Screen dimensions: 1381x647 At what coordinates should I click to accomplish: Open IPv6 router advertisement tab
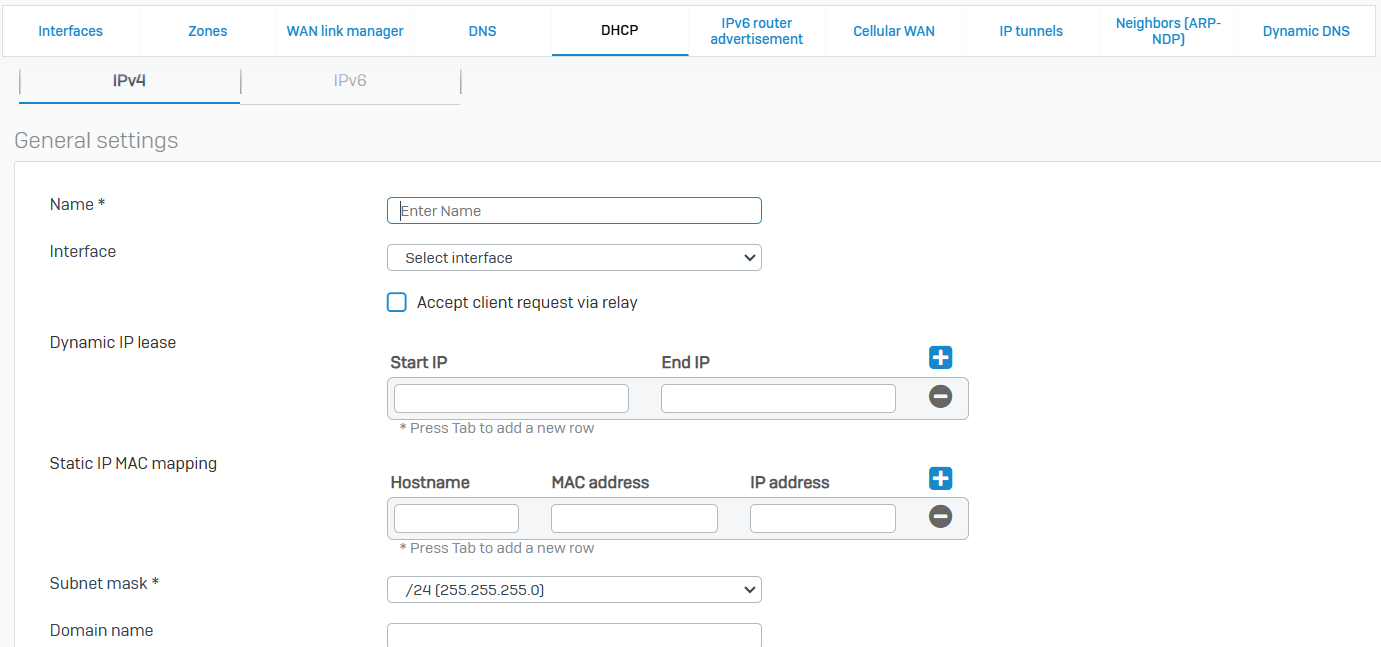[756, 31]
